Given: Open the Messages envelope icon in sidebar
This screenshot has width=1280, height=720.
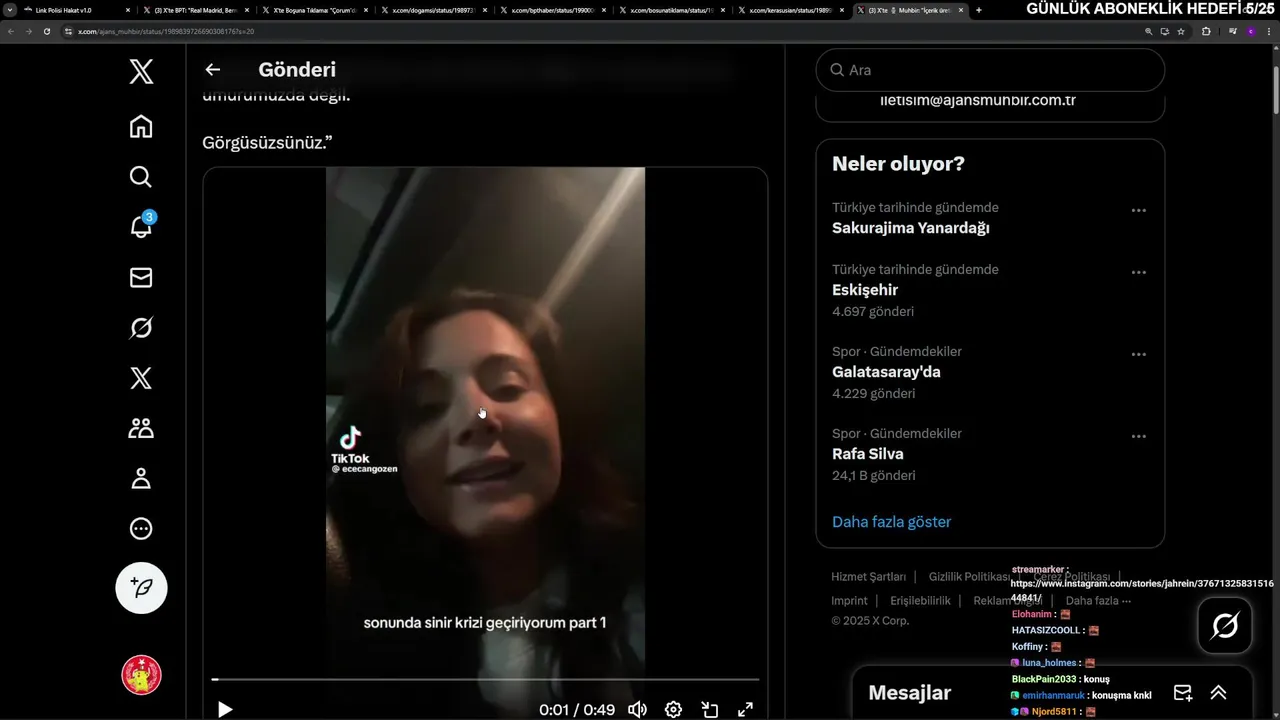Looking at the screenshot, I should pos(141,277).
